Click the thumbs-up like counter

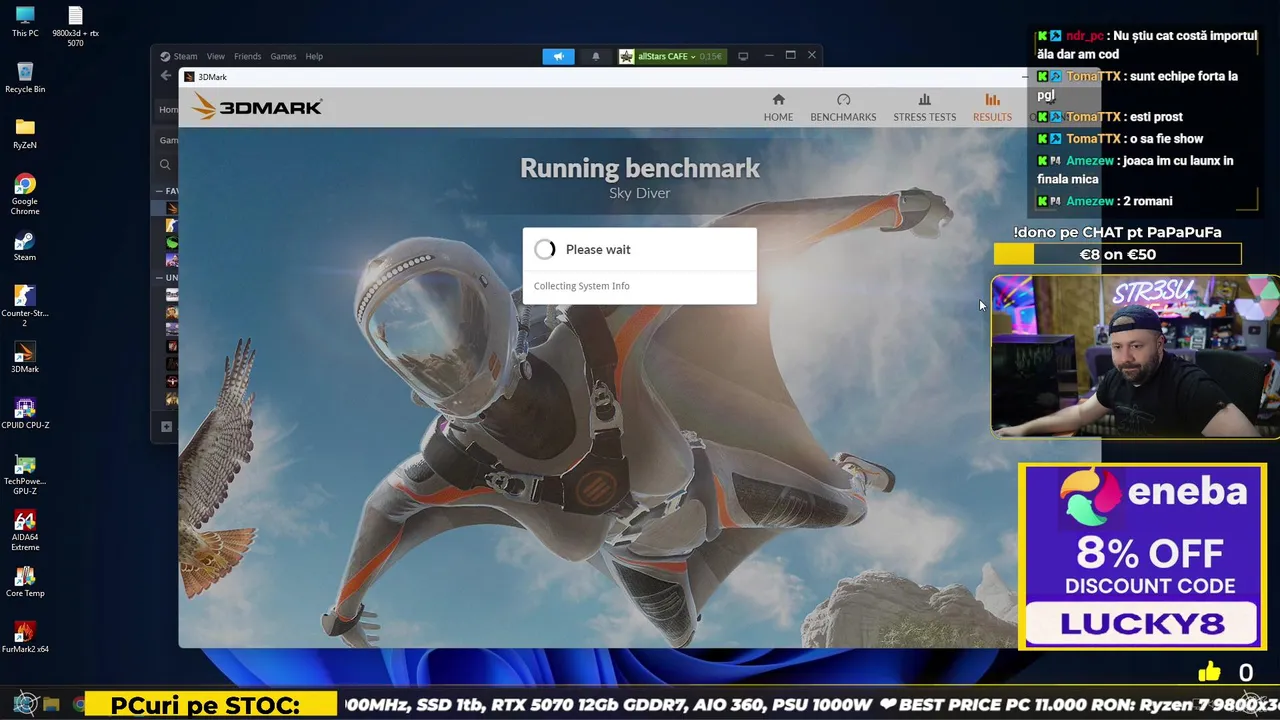click(1226, 673)
